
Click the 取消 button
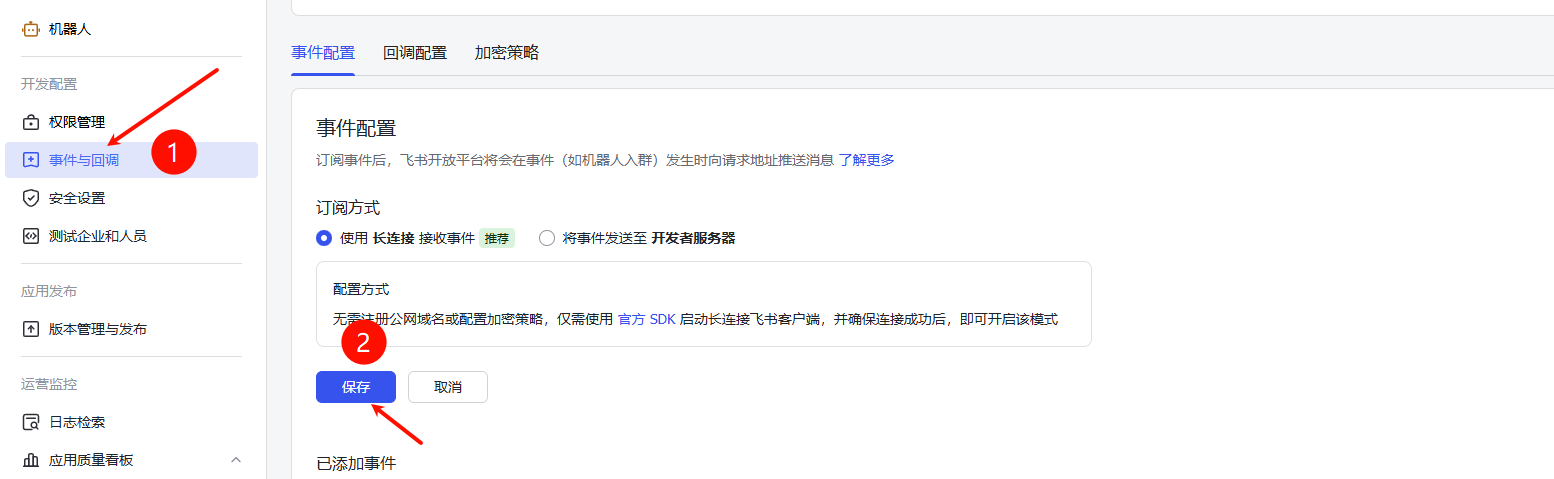tap(448, 387)
